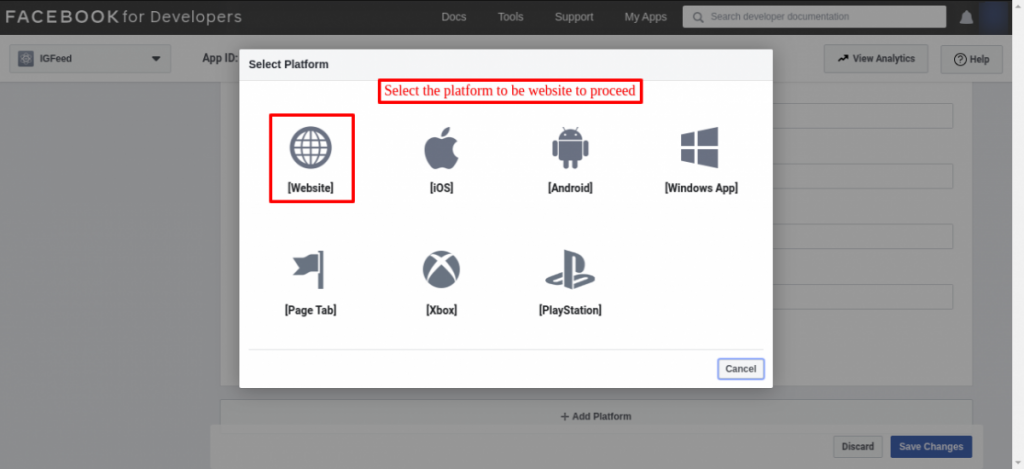Click the [Android] label text

click(x=570, y=188)
